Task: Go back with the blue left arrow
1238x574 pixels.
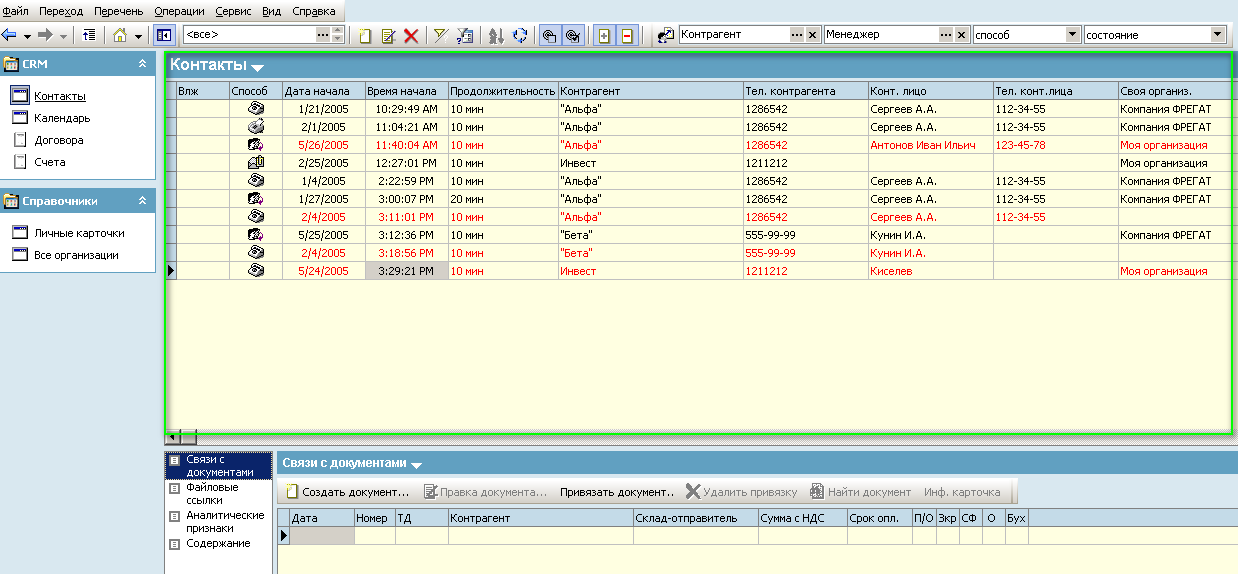Action: pyautogui.click(x=10, y=35)
